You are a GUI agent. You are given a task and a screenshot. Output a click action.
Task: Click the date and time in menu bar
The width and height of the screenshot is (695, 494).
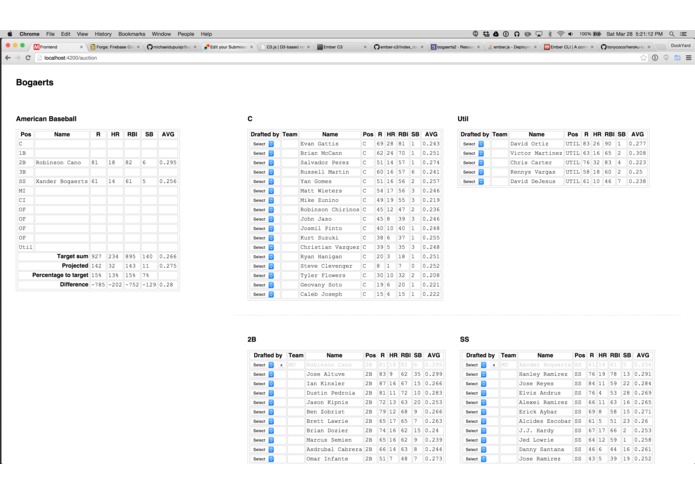click(634, 34)
